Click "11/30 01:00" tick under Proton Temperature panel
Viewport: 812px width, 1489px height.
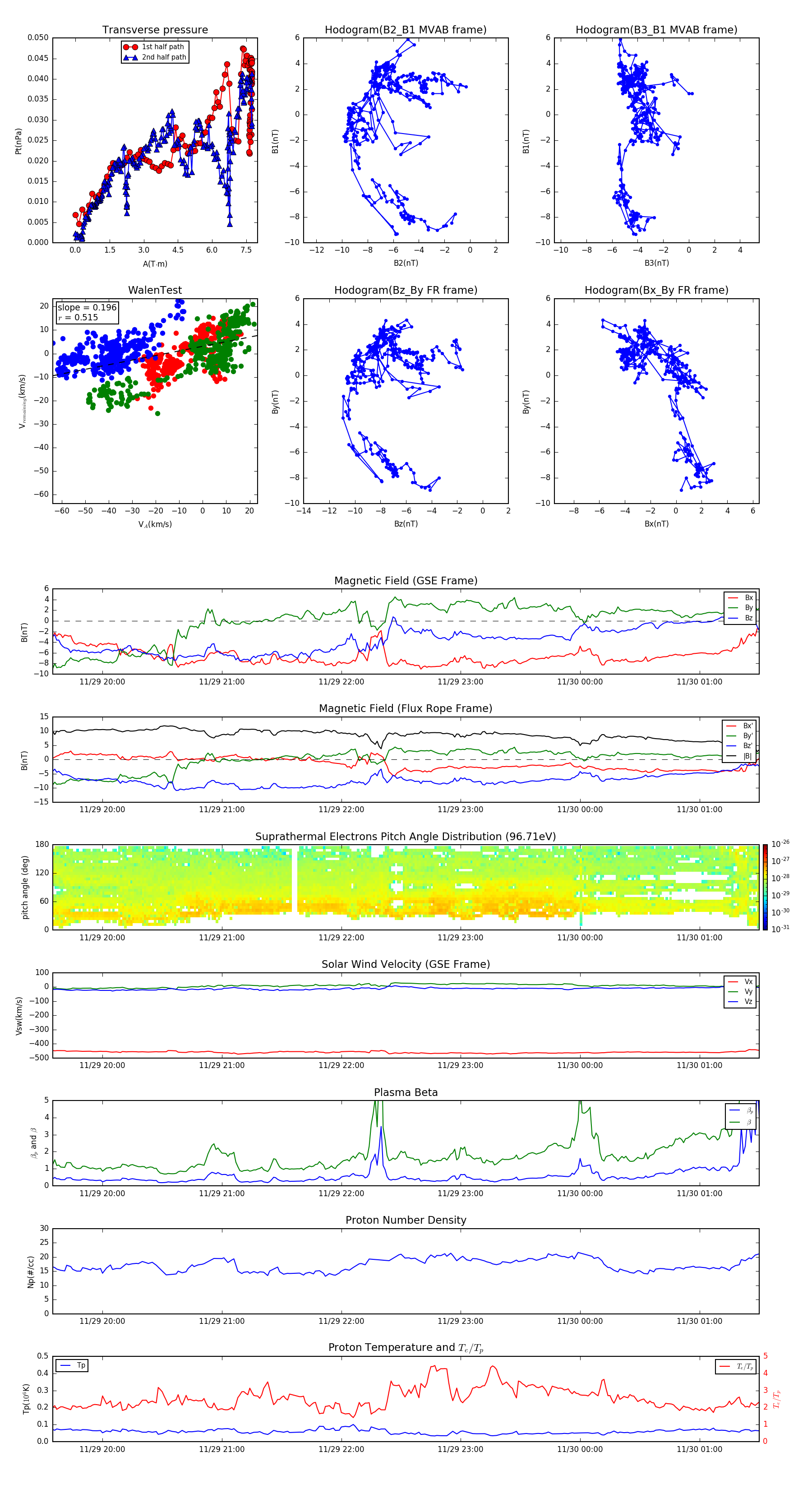pyautogui.click(x=699, y=1449)
